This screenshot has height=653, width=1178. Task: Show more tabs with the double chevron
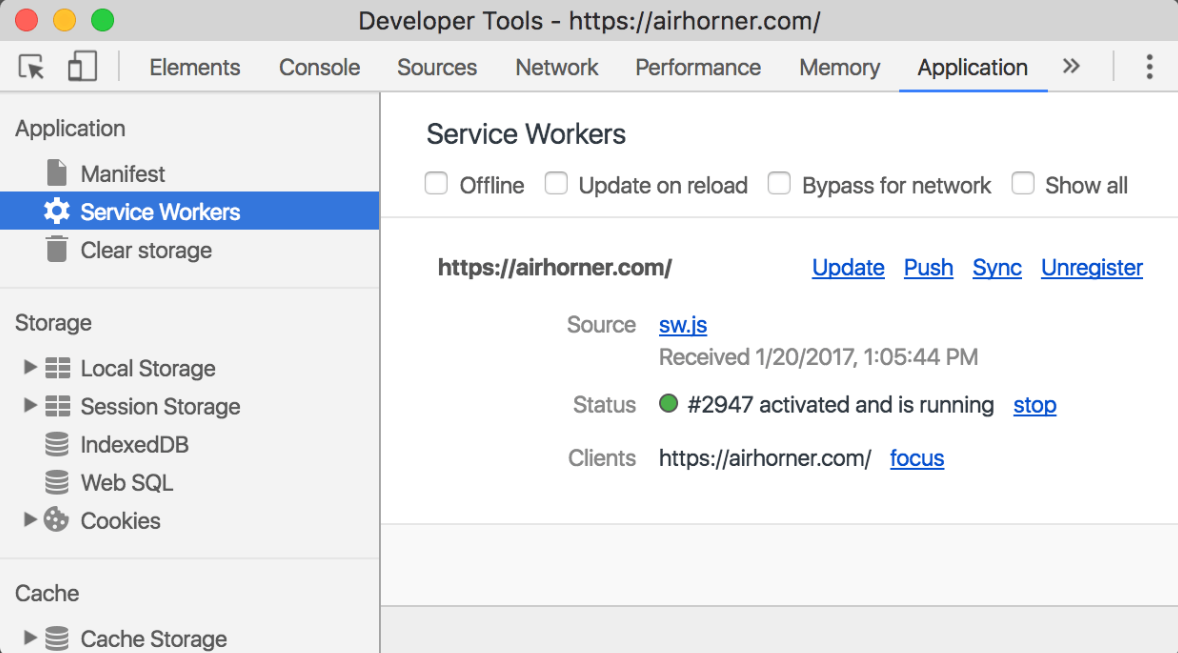(x=1071, y=66)
